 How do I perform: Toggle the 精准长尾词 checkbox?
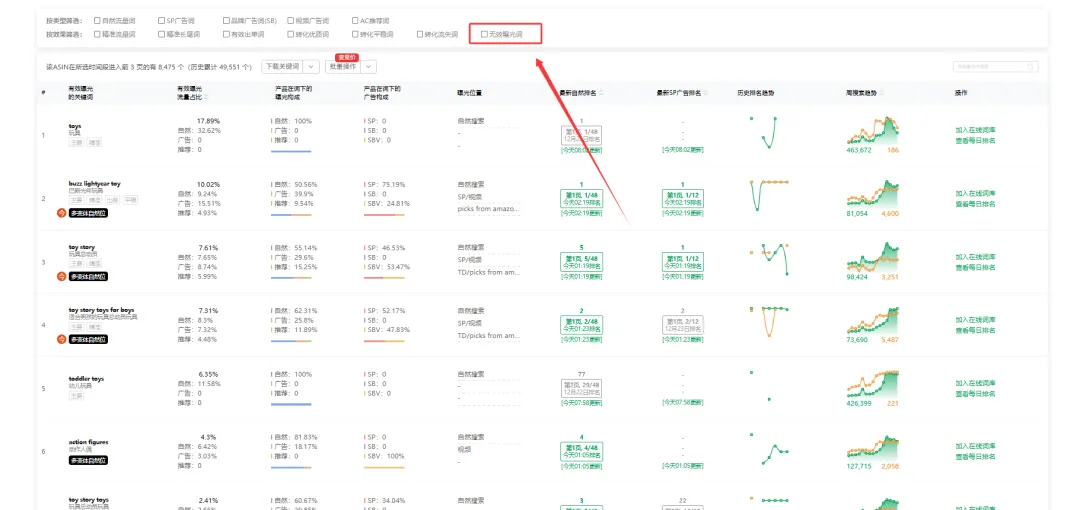[160, 34]
